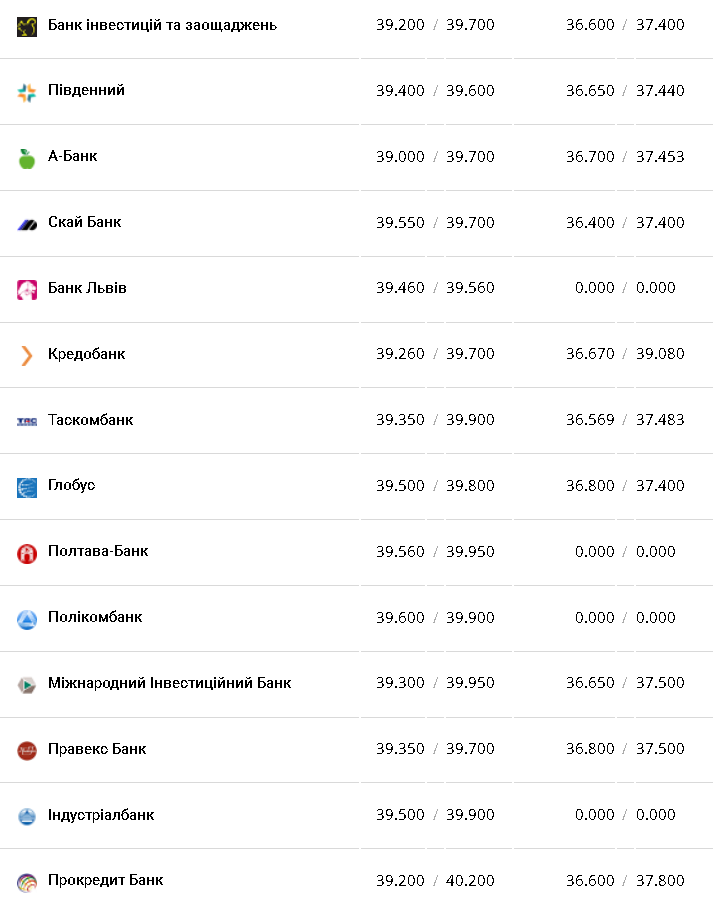This screenshot has height=910, width=713.
Task: Open the Банк інвестицій та заощаджень link
Action: click(162, 24)
